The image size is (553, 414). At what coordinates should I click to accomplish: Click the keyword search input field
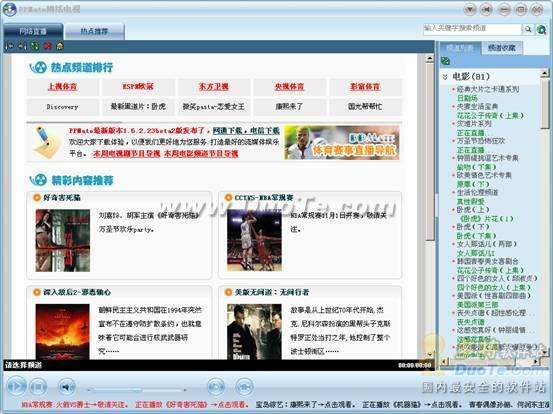pyautogui.click(x=472, y=29)
